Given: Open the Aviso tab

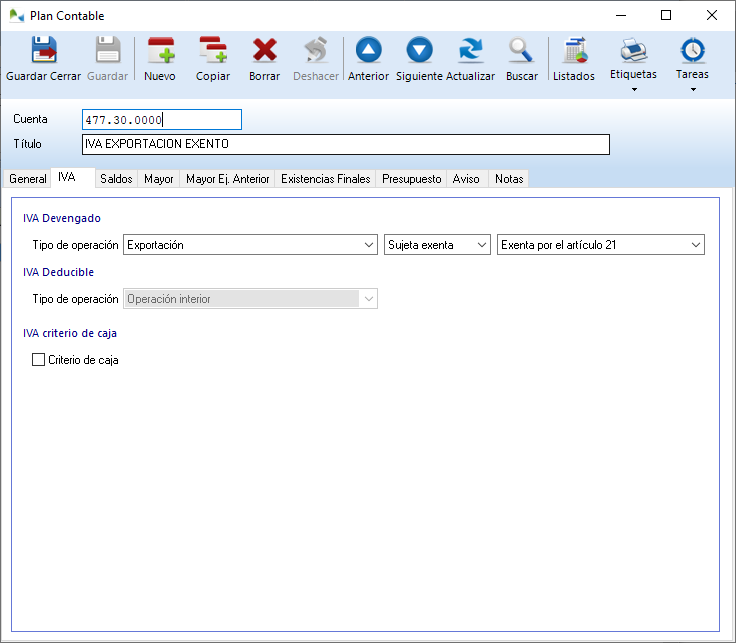Looking at the screenshot, I should [x=466, y=179].
